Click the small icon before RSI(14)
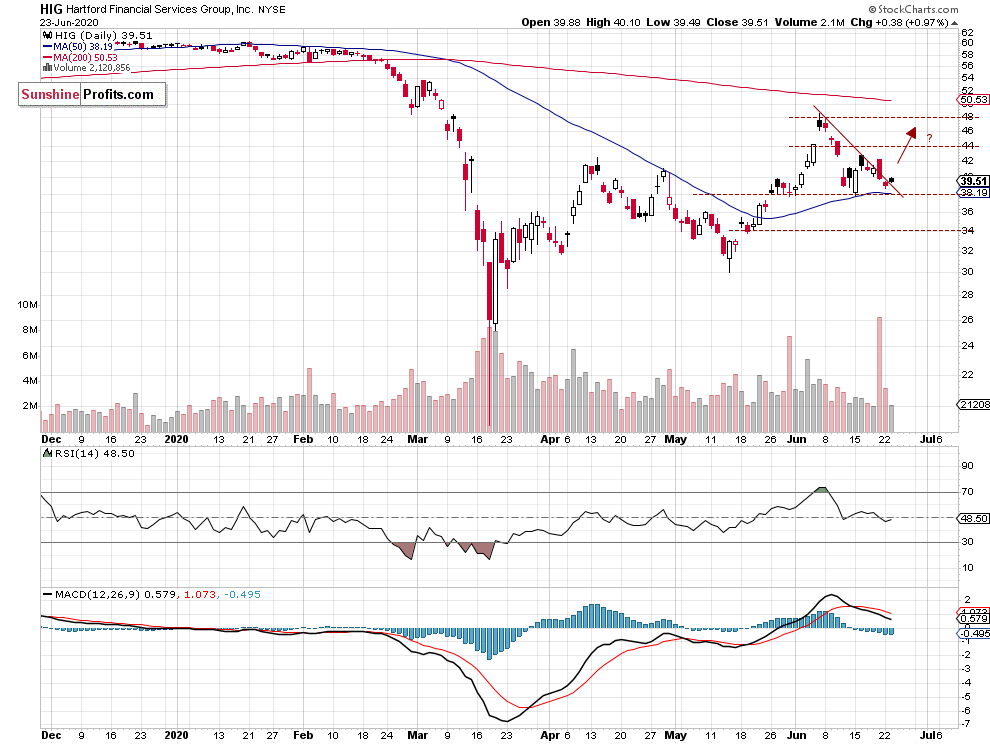 (x=47, y=453)
